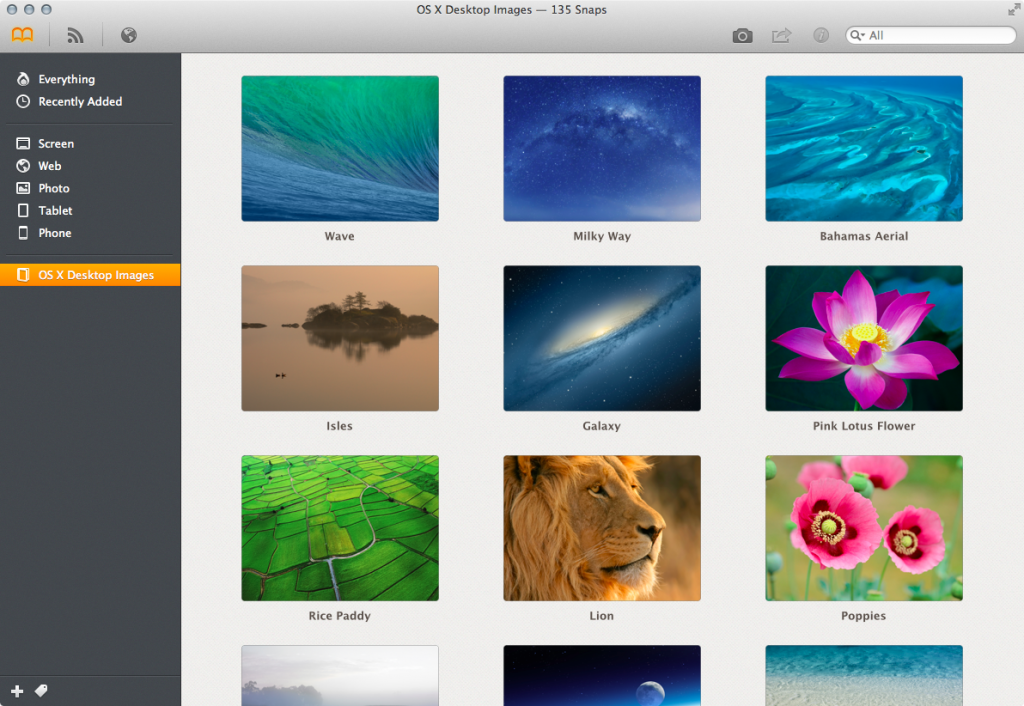Expand the search magnifier filter dropdown

tap(857, 36)
